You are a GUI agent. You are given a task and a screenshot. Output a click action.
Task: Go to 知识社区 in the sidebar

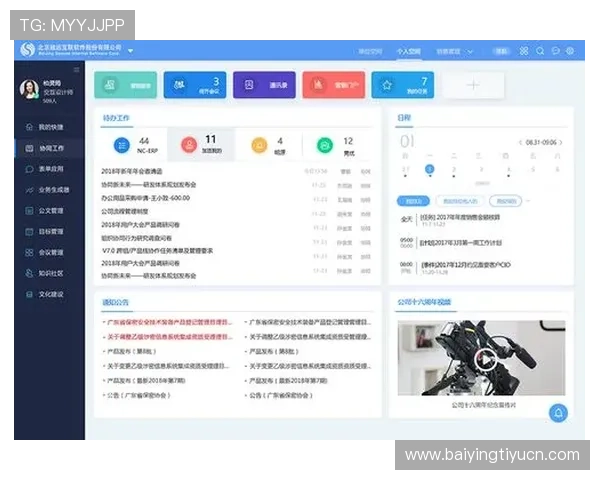(x=44, y=273)
